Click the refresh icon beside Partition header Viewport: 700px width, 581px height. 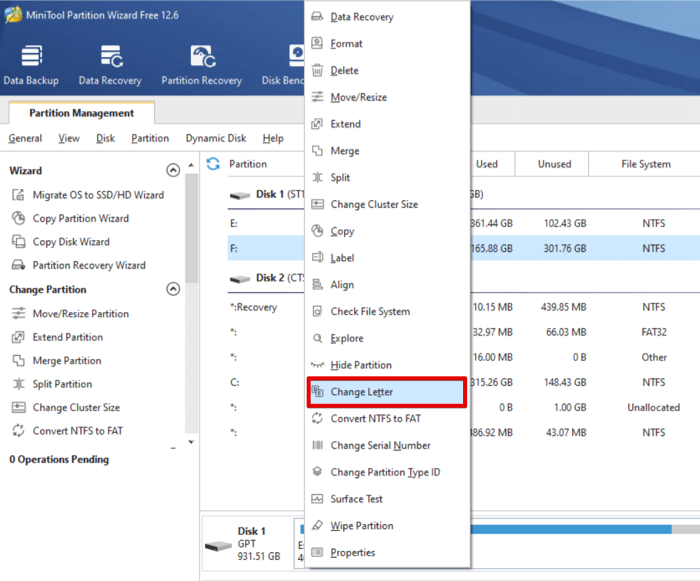(213, 164)
